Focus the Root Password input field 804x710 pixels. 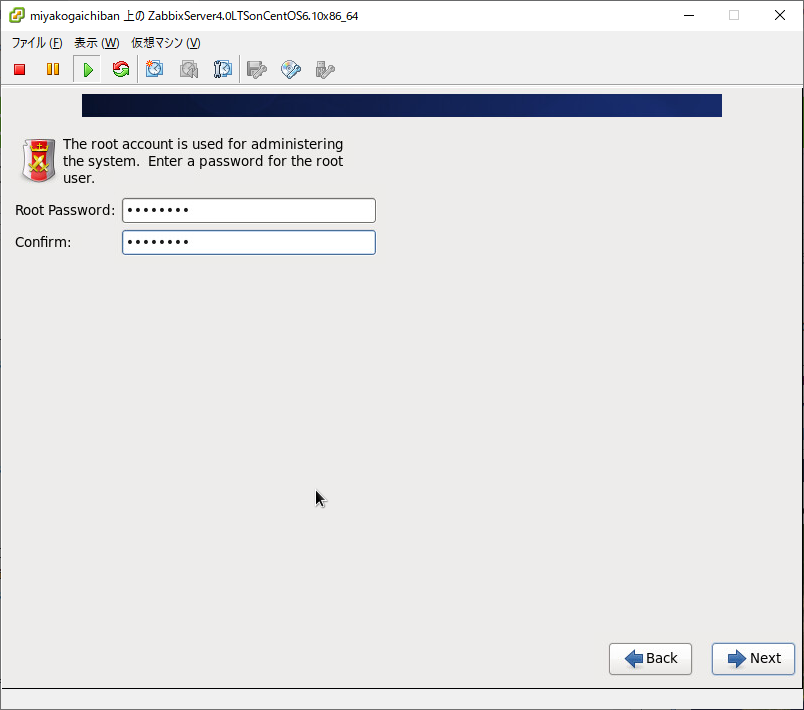pos(249,211)
